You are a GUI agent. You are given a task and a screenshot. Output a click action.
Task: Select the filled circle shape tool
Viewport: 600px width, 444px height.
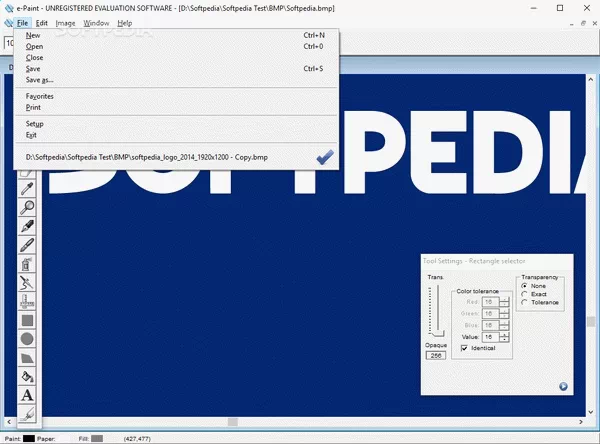[27, 339]
